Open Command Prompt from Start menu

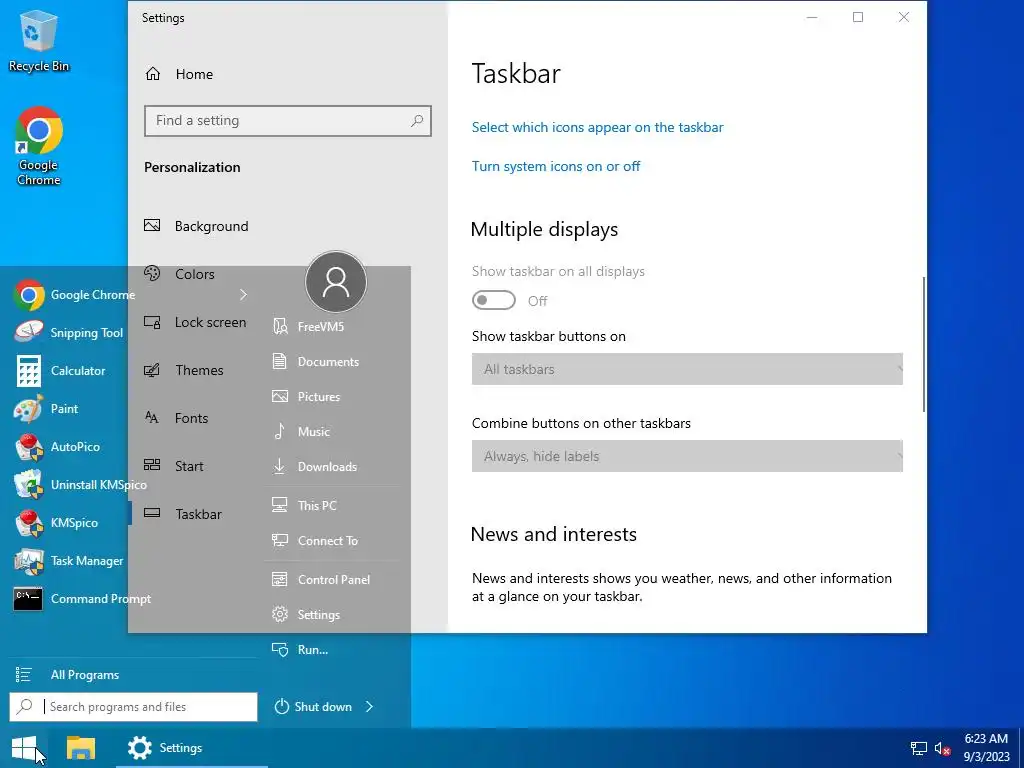(82, 598)
